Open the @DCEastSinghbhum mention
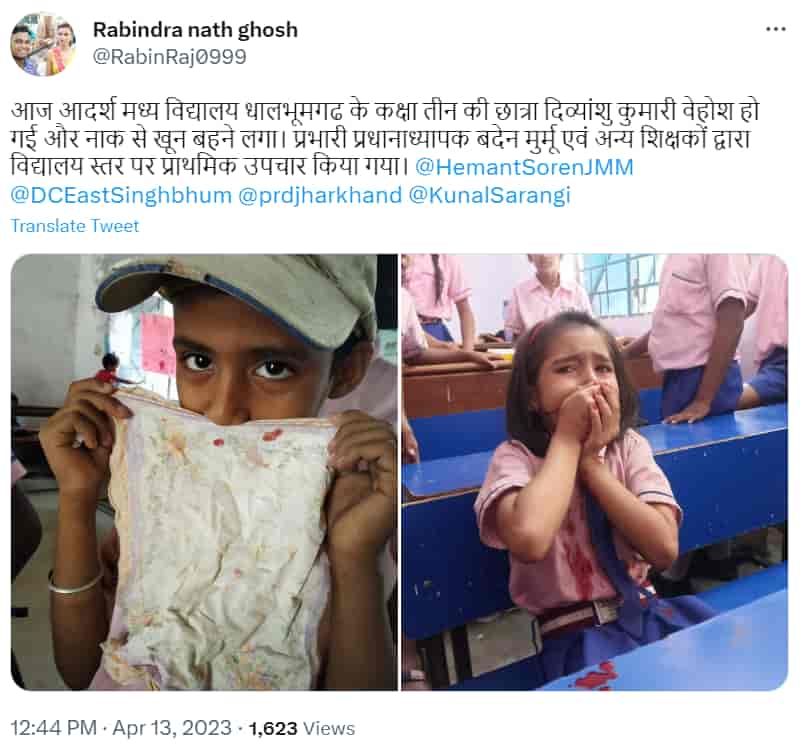 (x=121, y=196)
